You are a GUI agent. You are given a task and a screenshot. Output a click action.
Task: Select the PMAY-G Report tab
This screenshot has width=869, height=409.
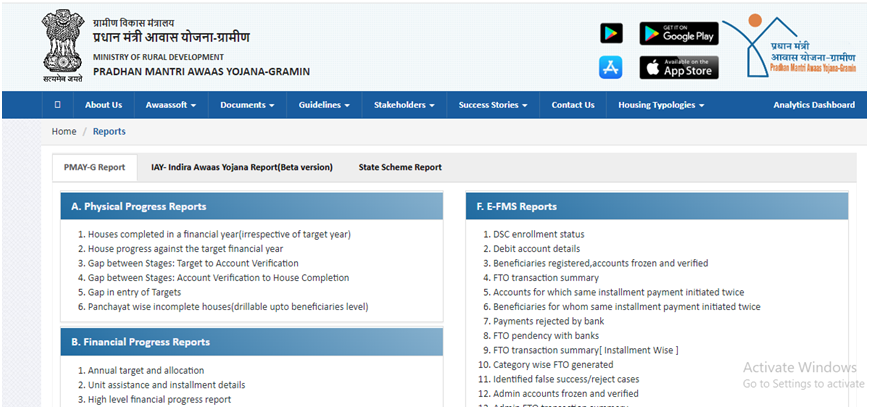point(95,167)
